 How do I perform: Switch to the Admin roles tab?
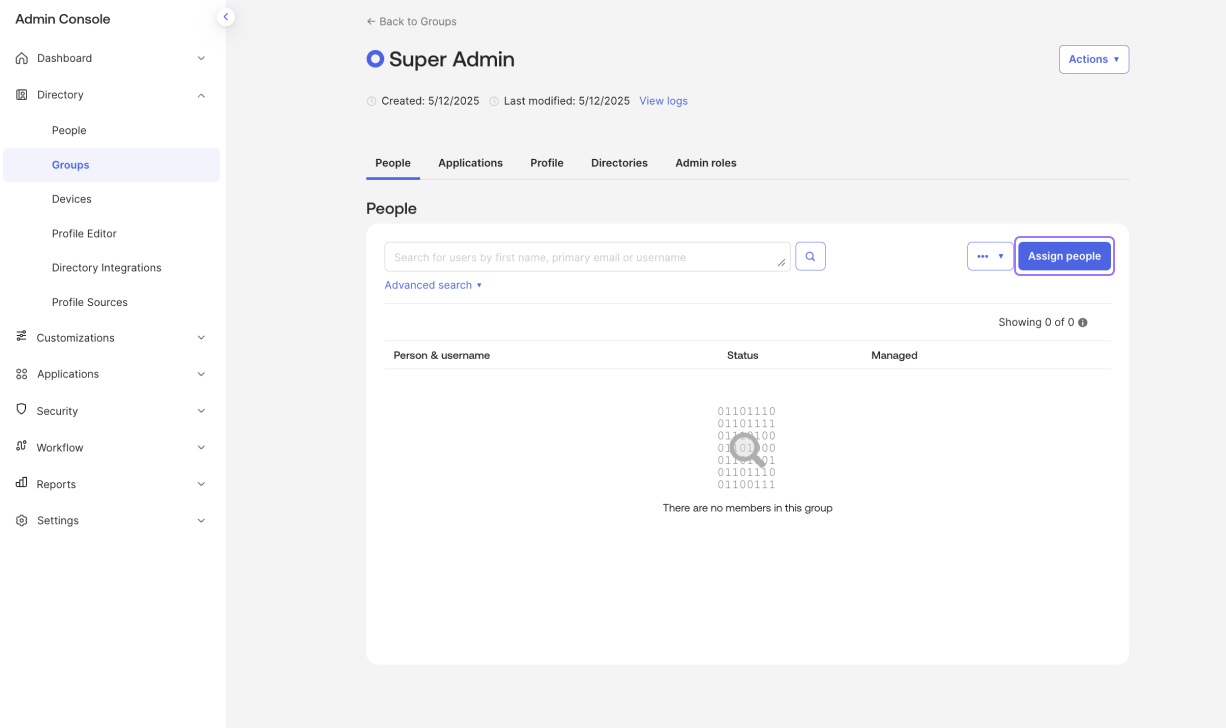[x=705, y=163]
